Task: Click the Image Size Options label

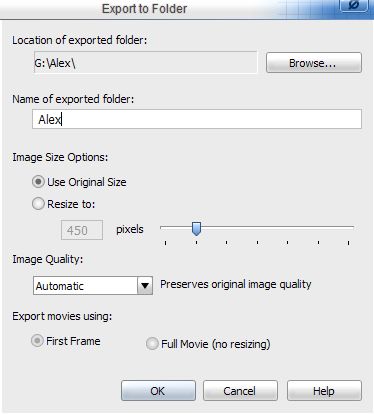Action: [60, 157]
